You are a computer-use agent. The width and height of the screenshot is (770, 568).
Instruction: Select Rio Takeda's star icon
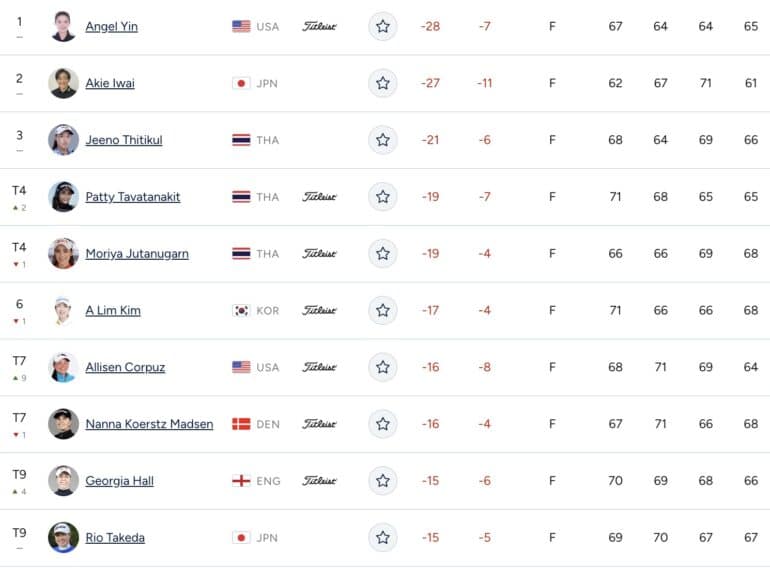383,538
